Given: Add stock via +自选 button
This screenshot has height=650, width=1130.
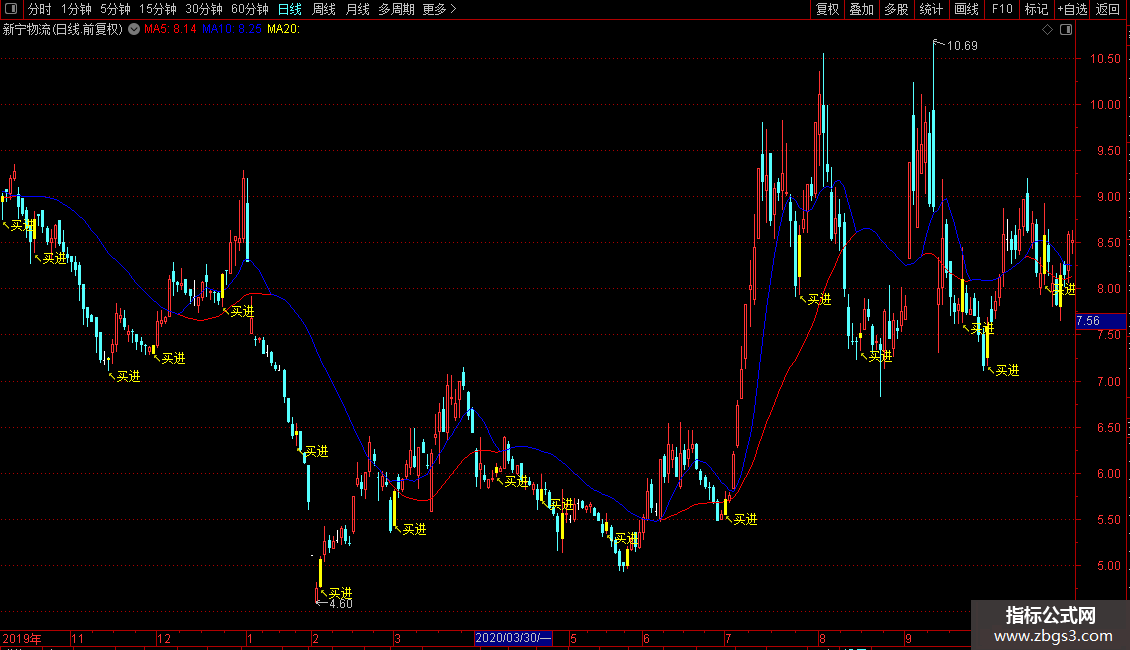Looking at the screenshot, I should pos(1072,9).
